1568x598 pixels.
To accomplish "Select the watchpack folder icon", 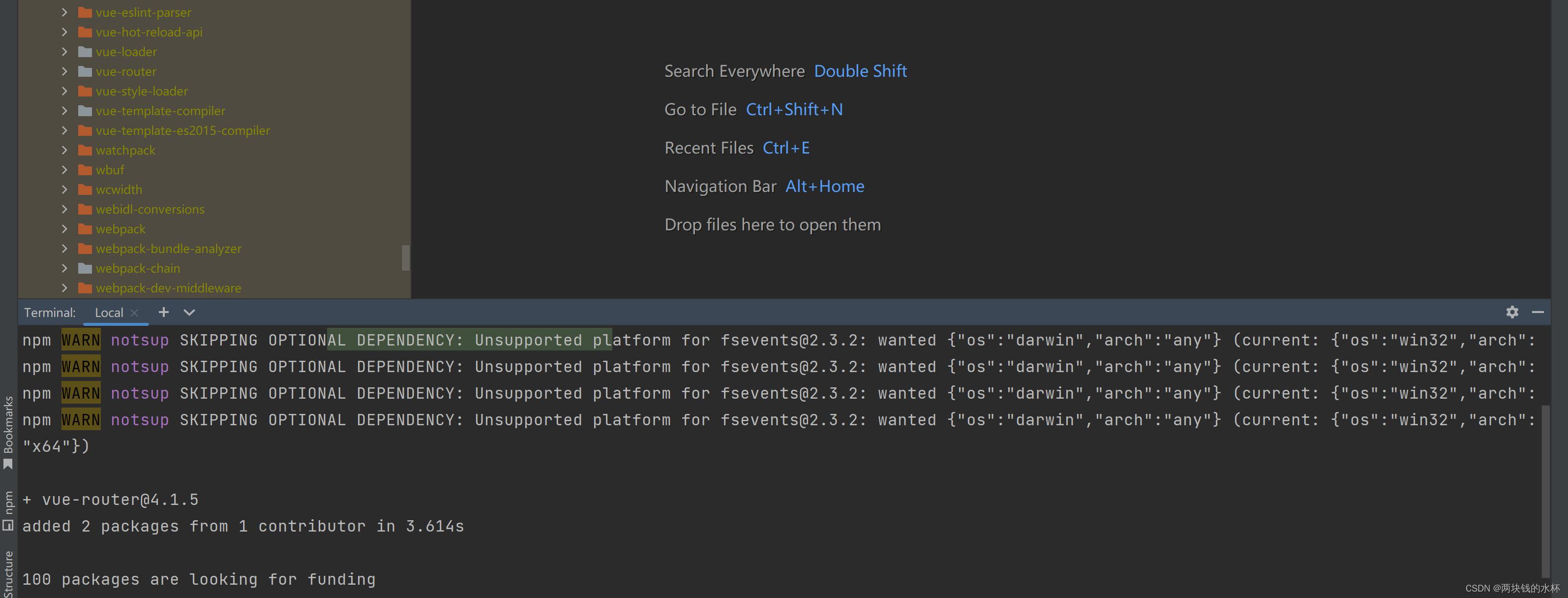I will click(85, 151).
